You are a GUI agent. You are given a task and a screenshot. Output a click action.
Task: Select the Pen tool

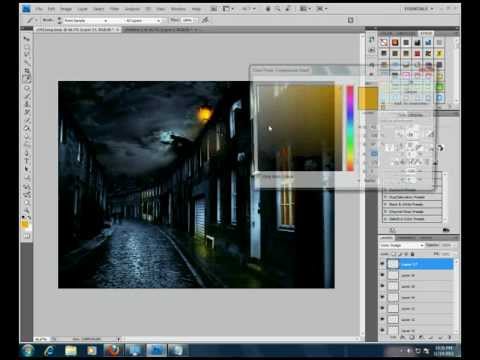27,152
